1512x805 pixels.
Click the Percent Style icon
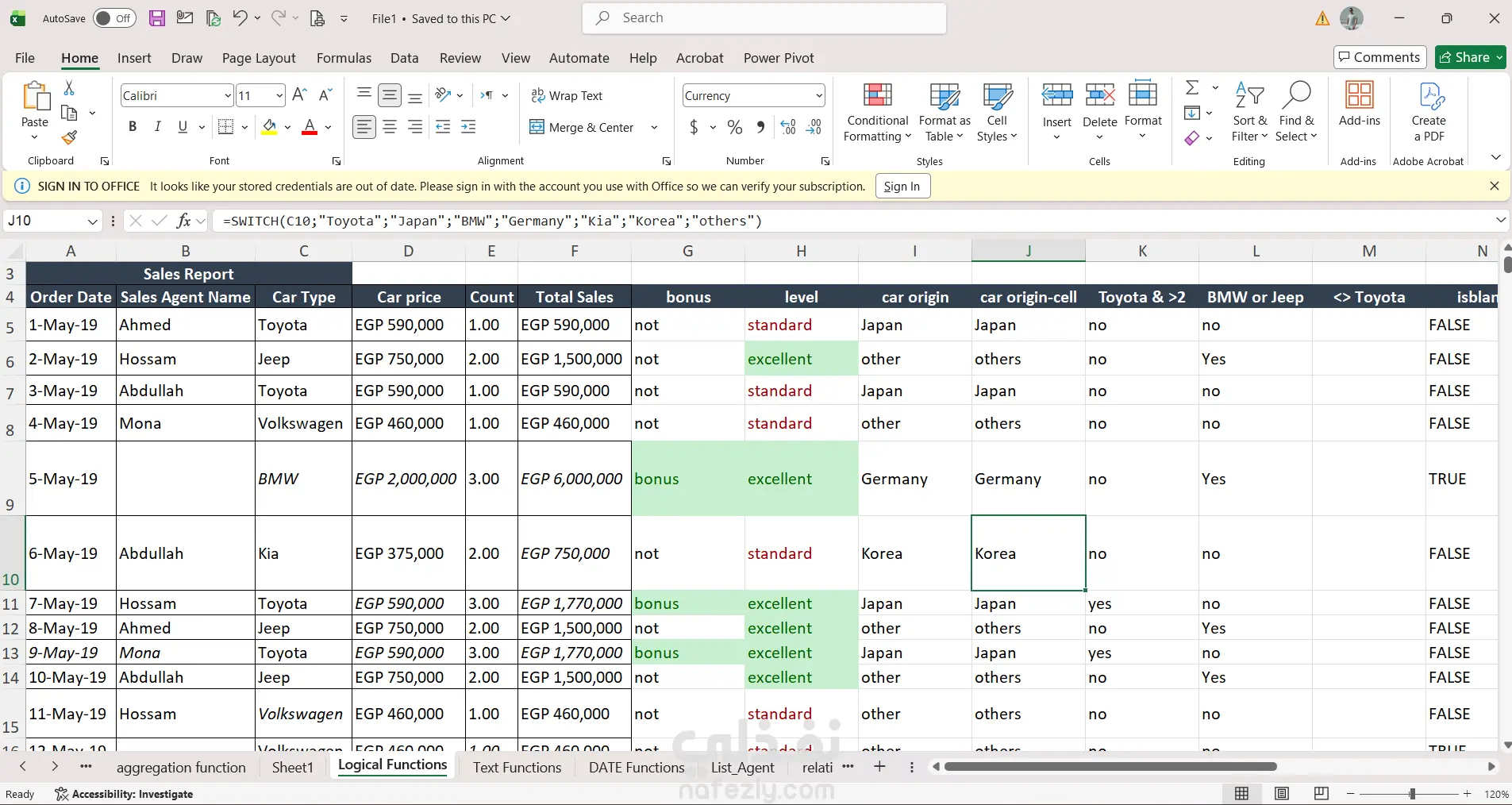click(x=735, y=127)
